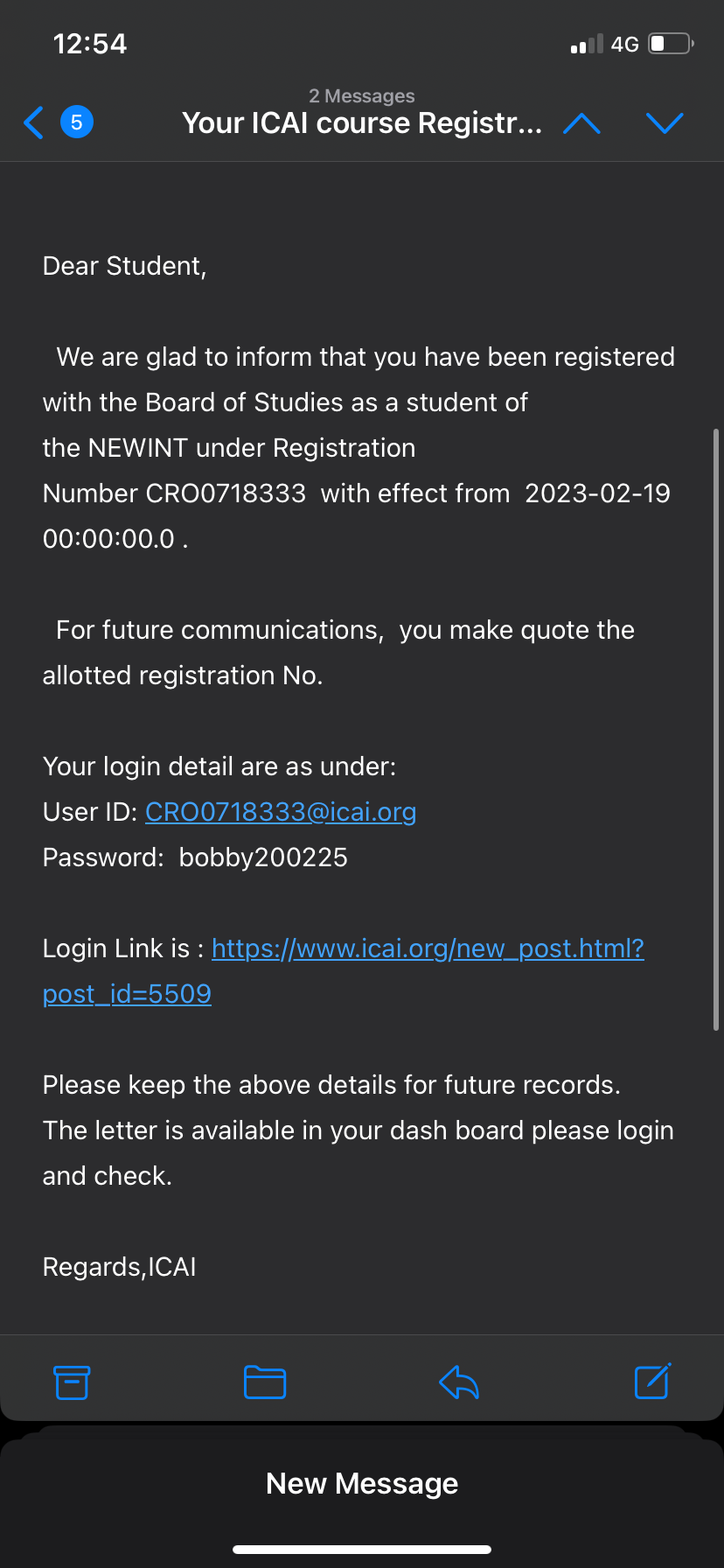724x1568 pixels.
Task: Tap the cellular signal bars icon
Action: click(586, 45)
